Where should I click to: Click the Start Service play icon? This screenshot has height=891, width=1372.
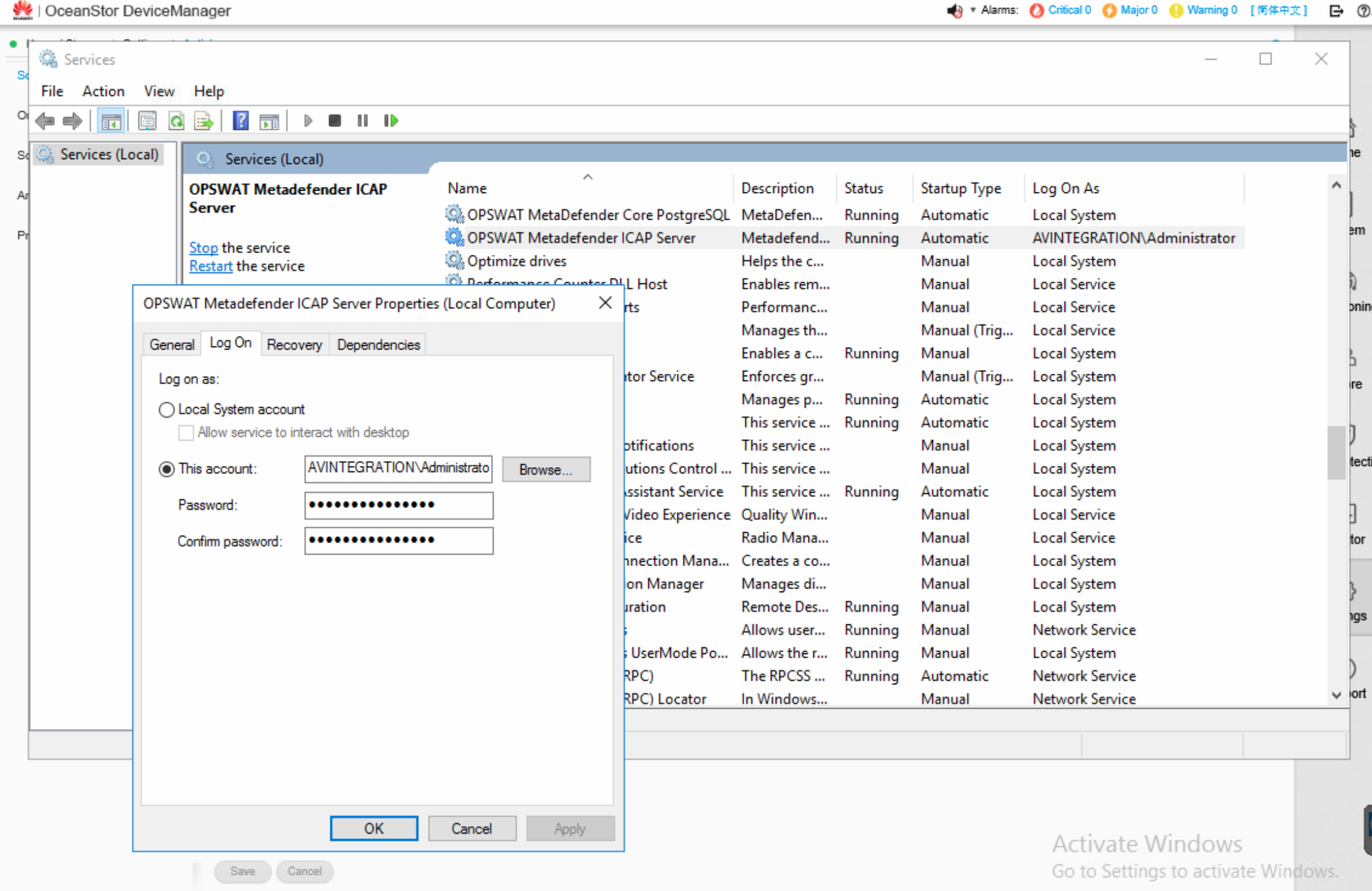click(x=308, y=121)
